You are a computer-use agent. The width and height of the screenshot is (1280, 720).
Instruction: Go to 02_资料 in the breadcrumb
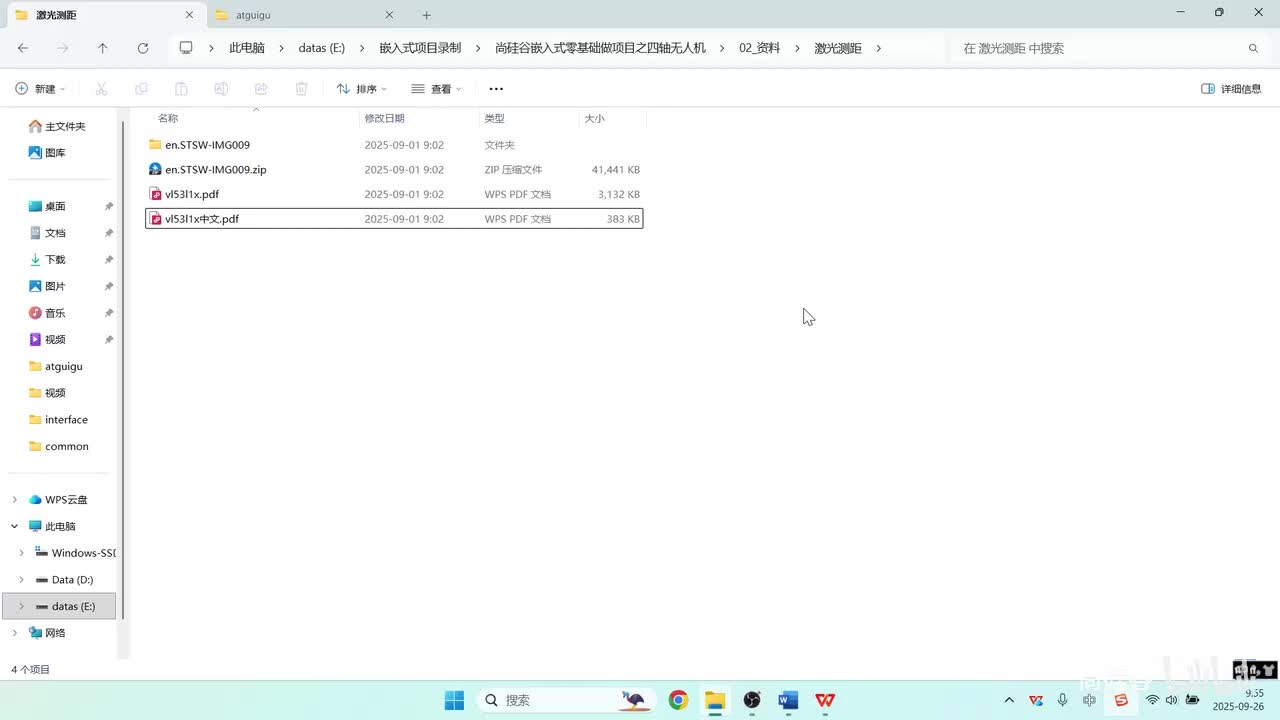click(759, 48)
